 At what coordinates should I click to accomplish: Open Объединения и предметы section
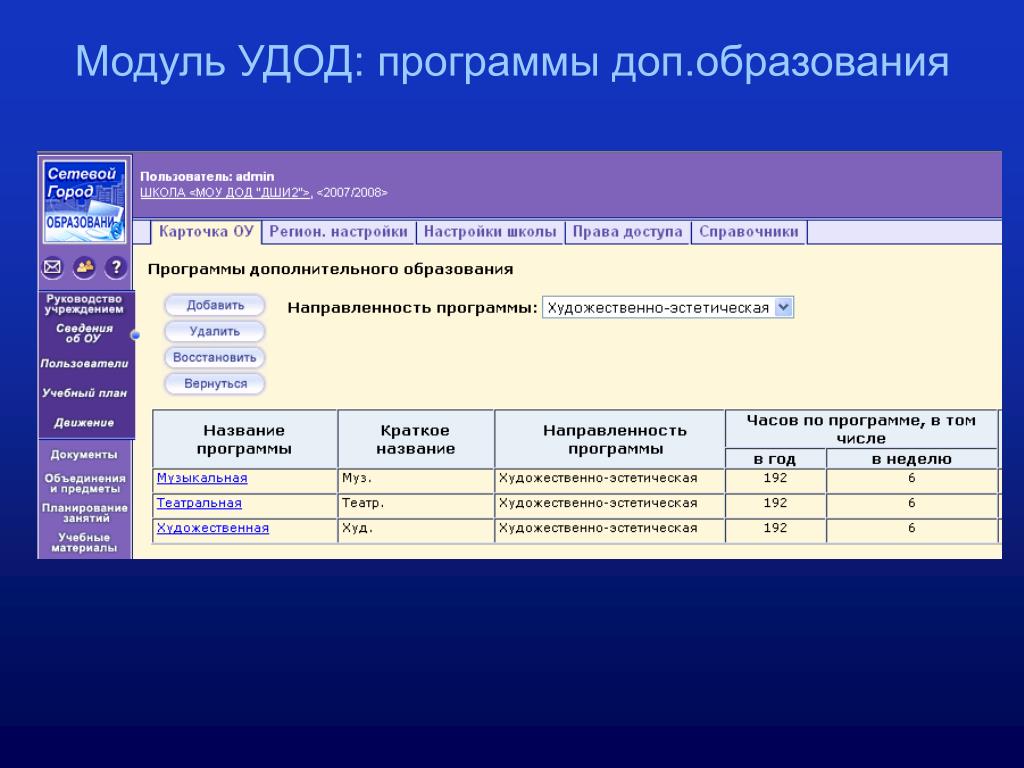pos(84,483)
